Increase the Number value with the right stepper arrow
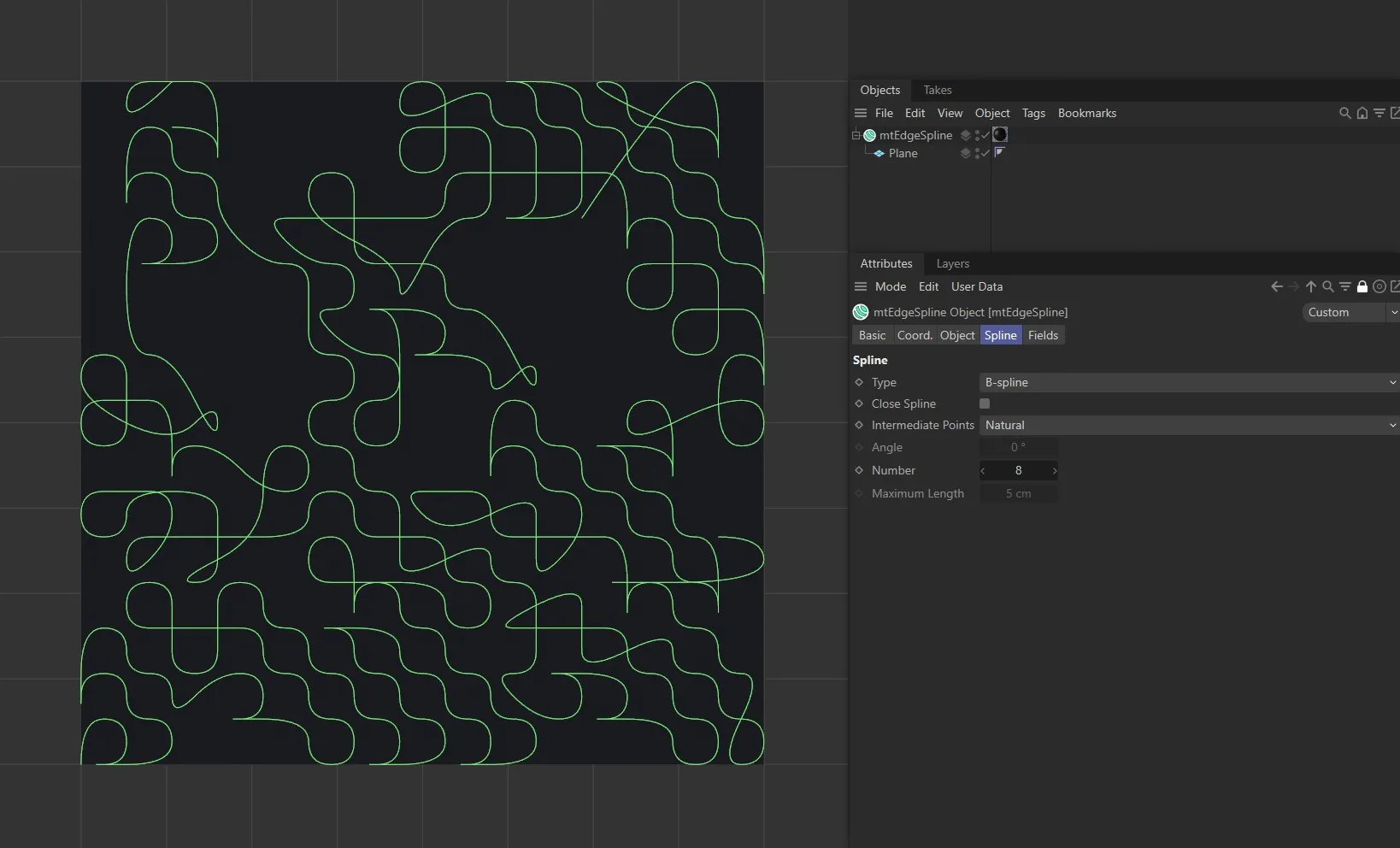The height and width of the screenshot is (848, 1400). coord(1054,471)
